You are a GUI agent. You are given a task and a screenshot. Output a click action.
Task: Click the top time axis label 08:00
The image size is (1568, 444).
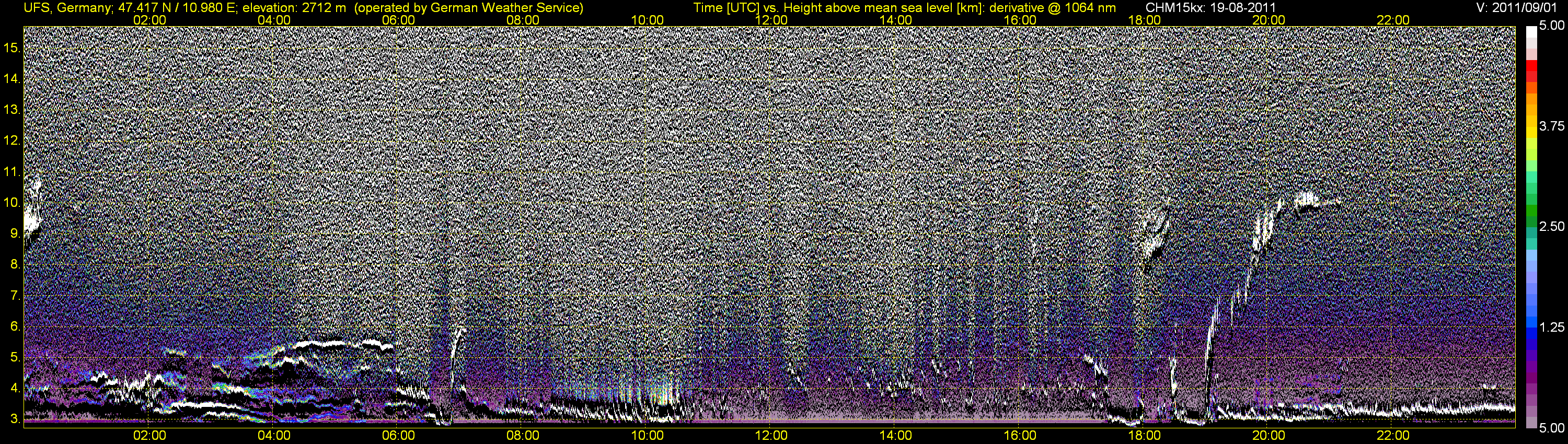523,20
